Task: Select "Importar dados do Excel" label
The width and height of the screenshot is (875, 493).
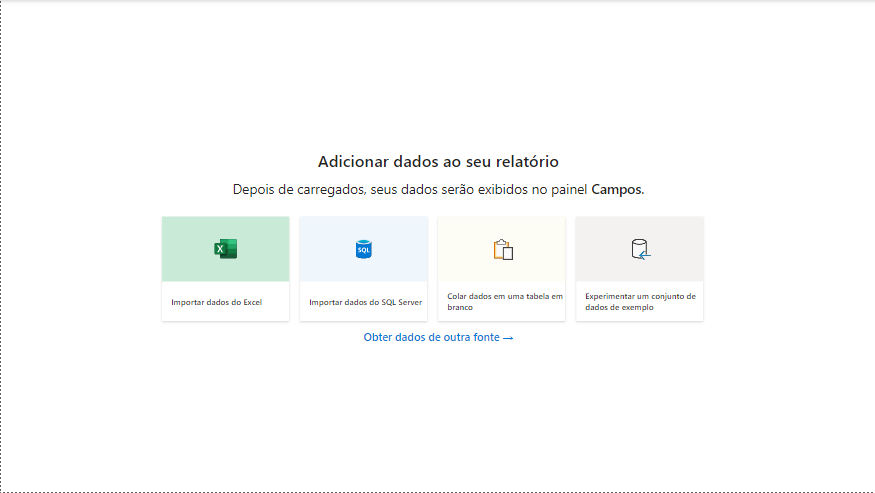Action: tap(217, 302)
